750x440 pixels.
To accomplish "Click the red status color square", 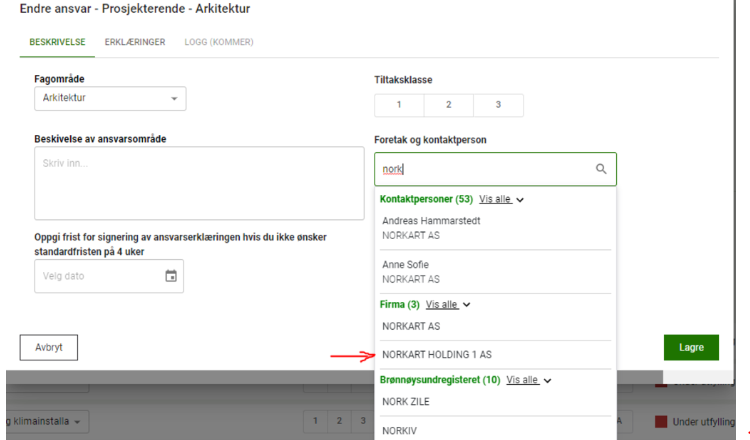I will pyautogui.click(x=661, y=421).
